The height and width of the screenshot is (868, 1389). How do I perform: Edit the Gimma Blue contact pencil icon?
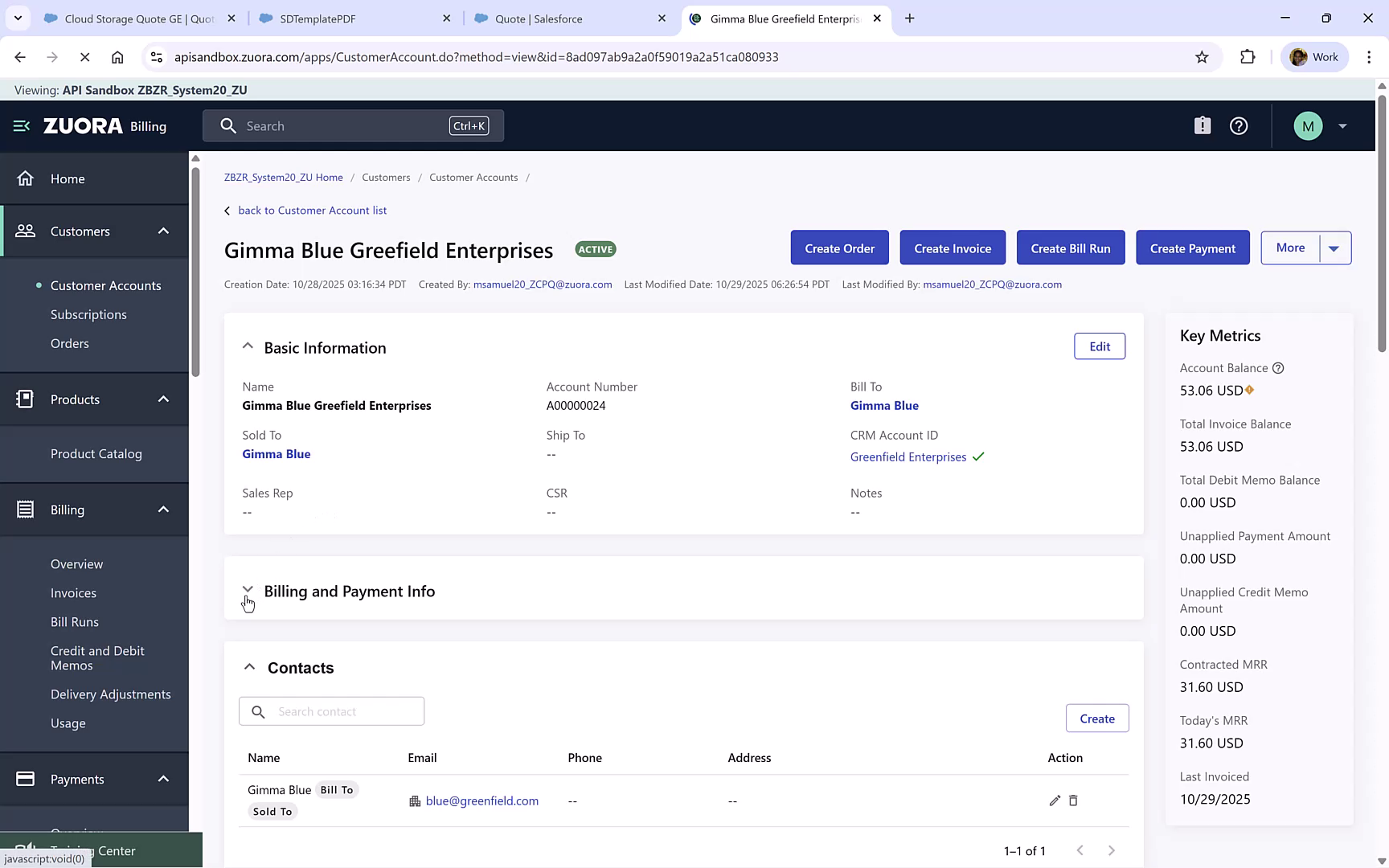coord(1055,800)
